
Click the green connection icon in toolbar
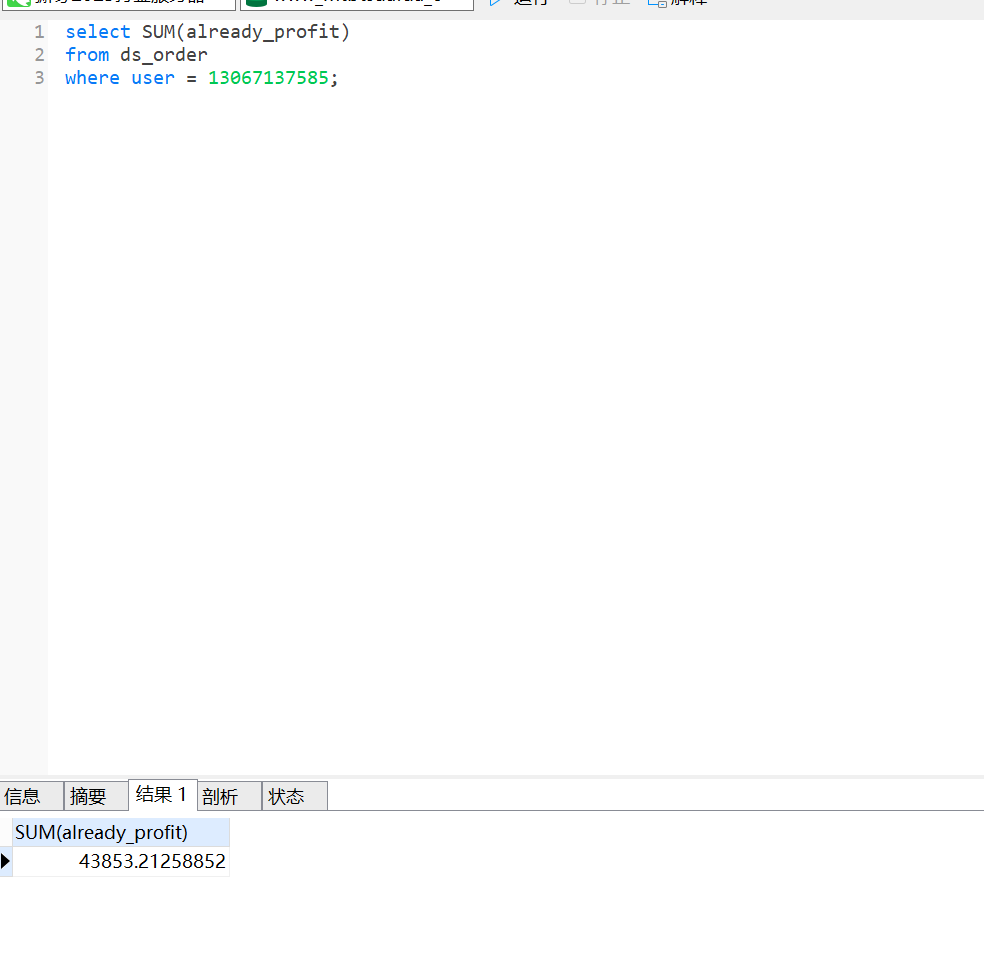18,3
